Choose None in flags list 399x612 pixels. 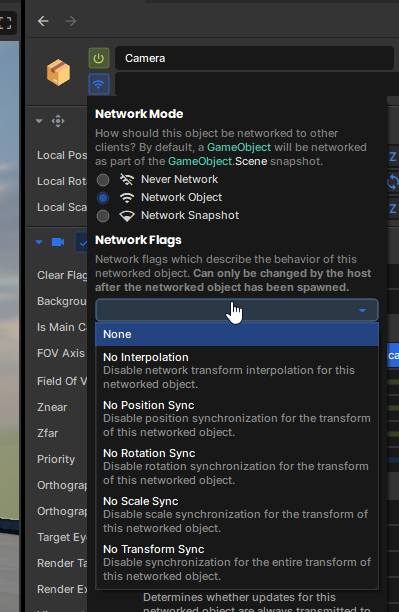point(237,334)
